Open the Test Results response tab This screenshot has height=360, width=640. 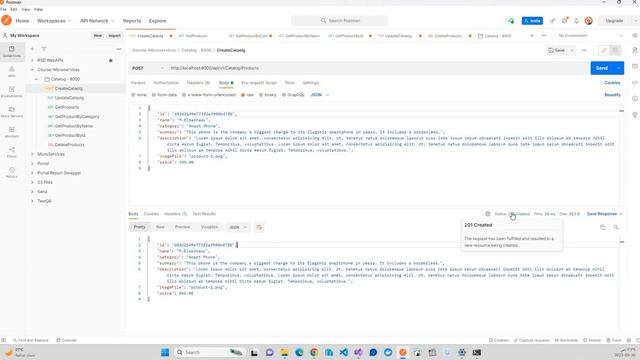204,214
